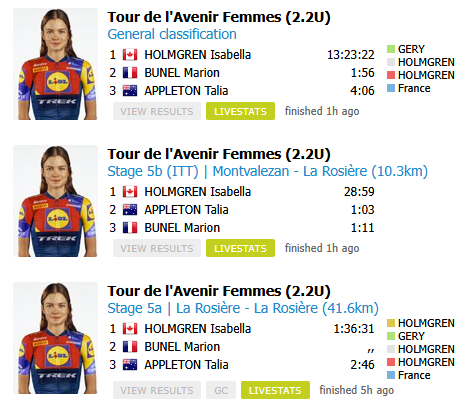This screenshot has width=470, height=413.
Task: Click LIVESTATS button under General classification
Action: tap(240, 111)
